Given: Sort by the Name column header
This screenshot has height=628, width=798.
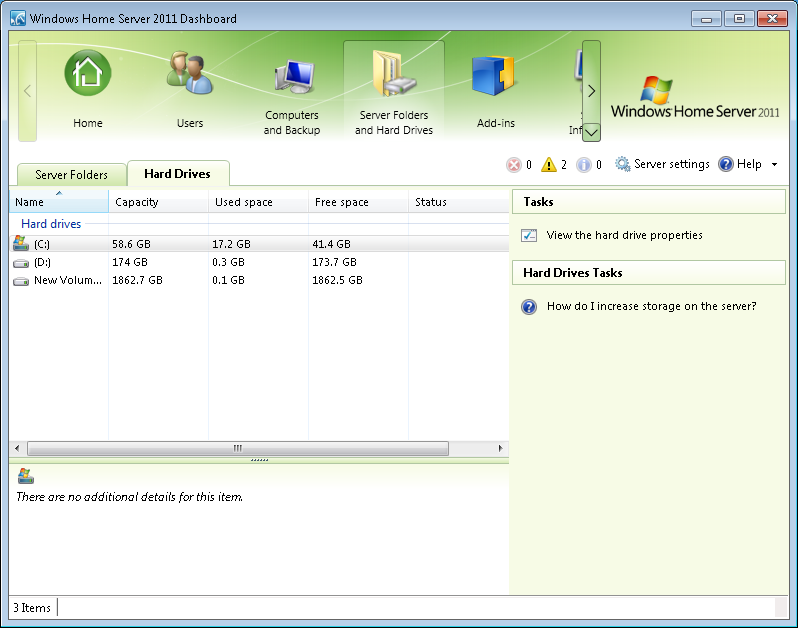Looking at the screenshot, I should coord(59,202).
